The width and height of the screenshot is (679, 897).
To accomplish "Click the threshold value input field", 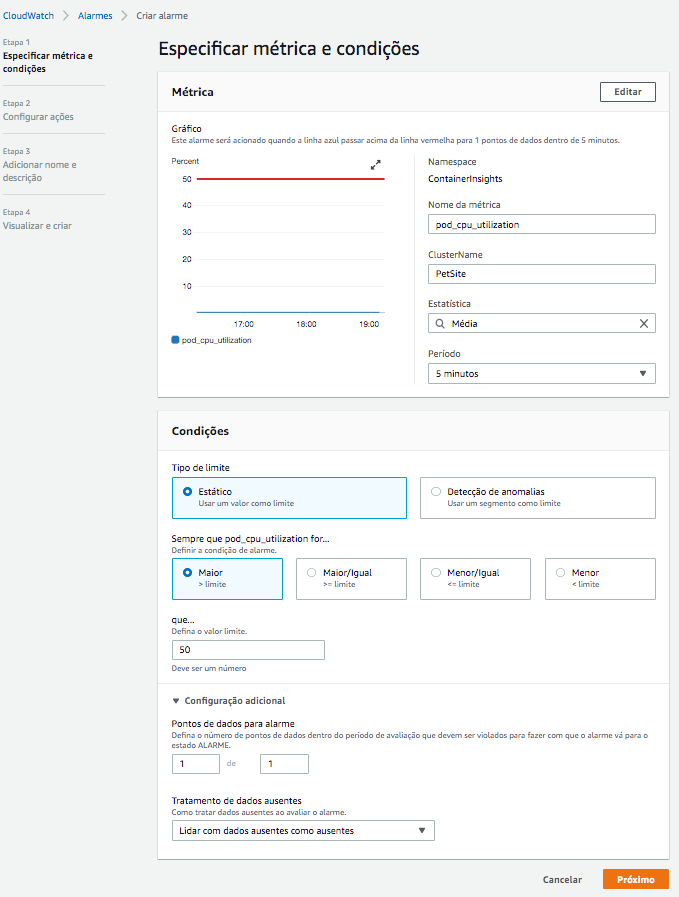I will [248, 650].
